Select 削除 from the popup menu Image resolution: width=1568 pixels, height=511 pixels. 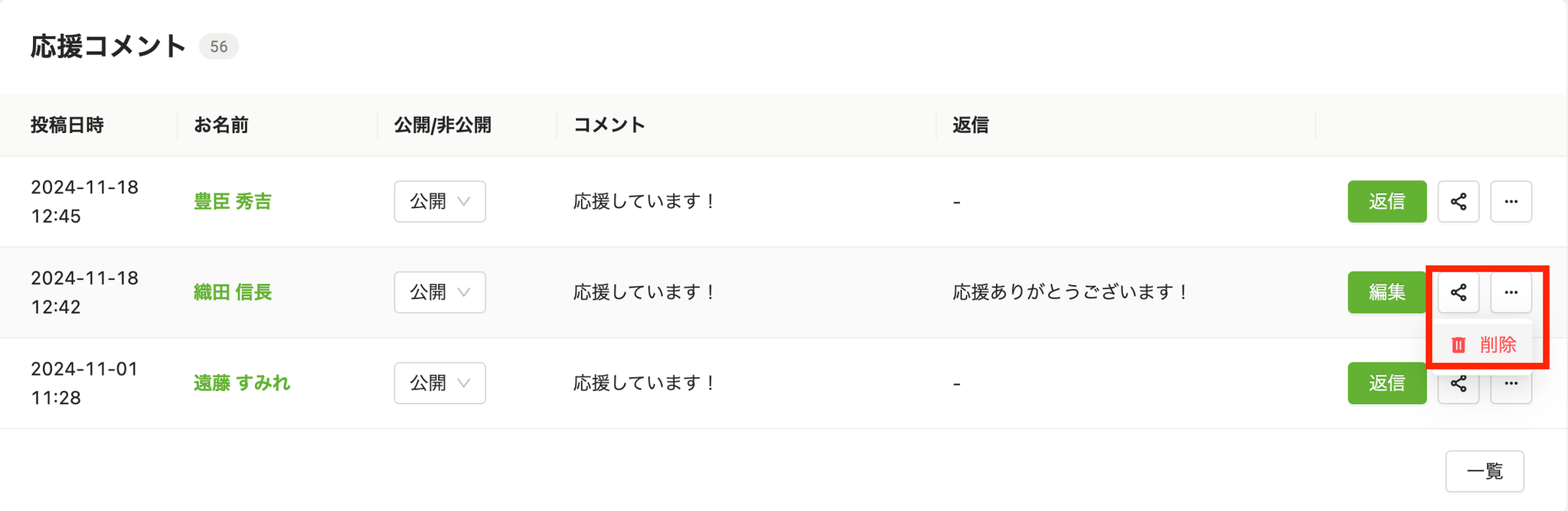1484,345
